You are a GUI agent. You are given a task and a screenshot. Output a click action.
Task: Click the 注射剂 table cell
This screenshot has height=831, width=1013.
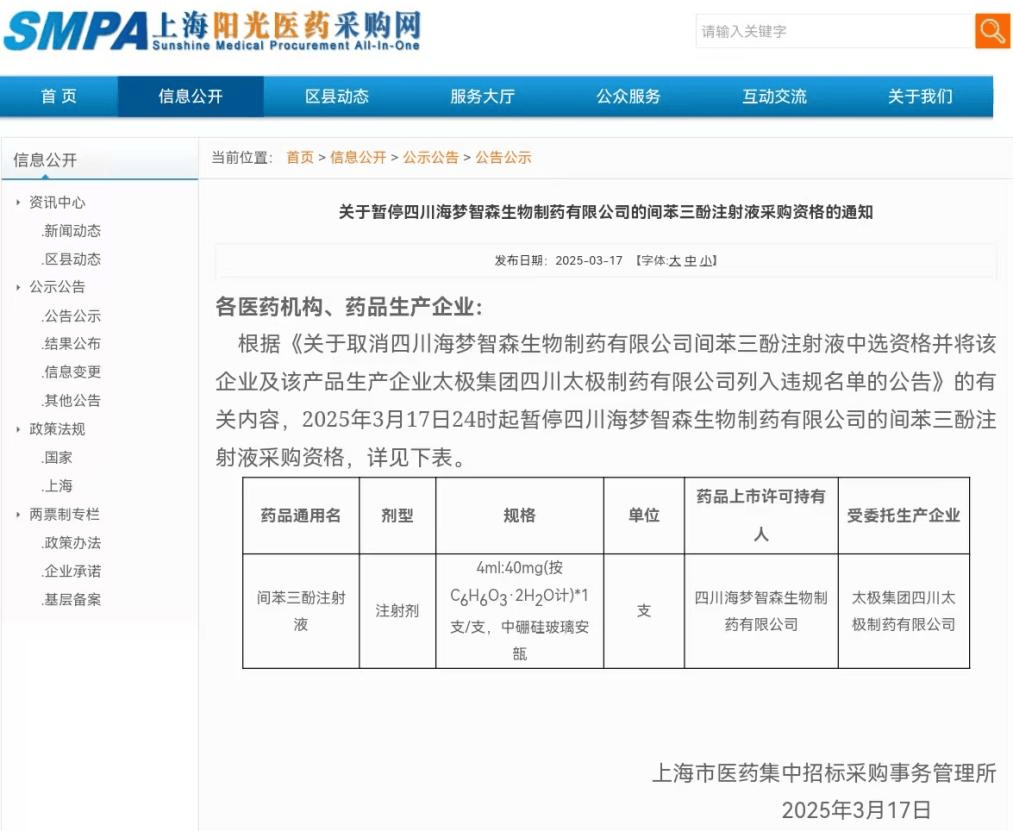point(397,611)
